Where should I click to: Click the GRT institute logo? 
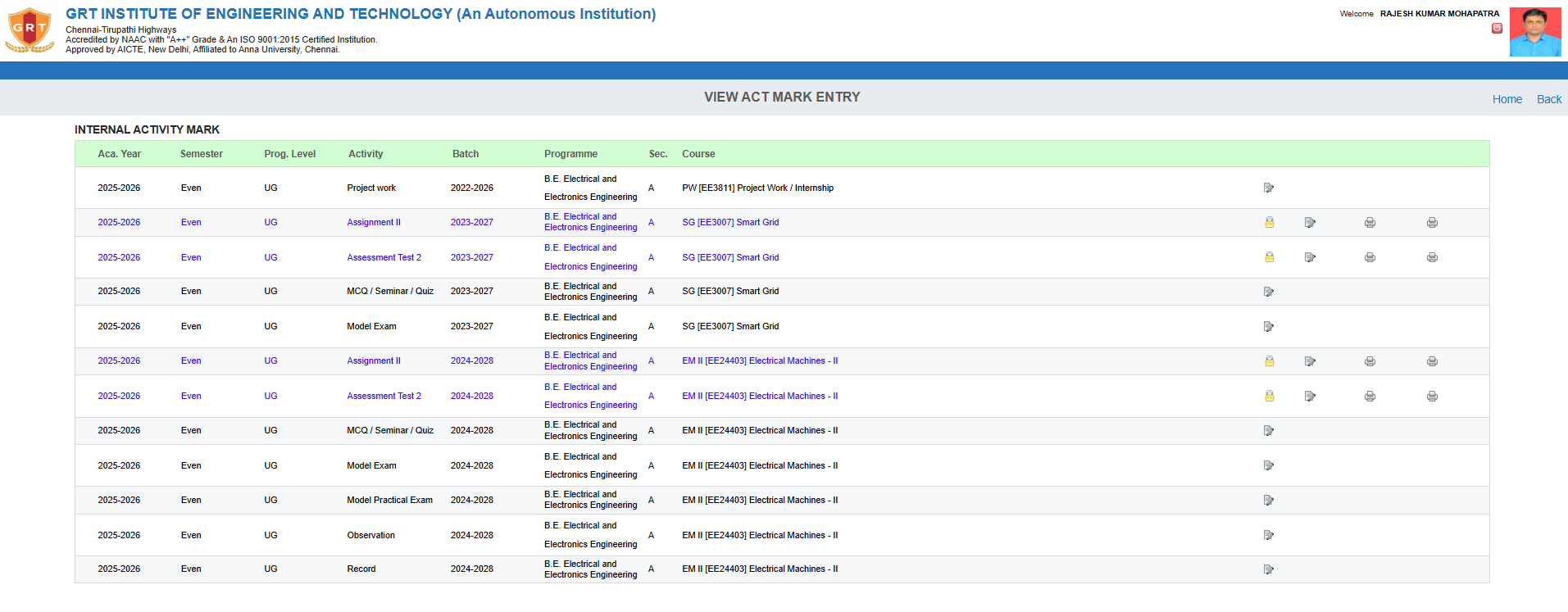tap(30, 30)
